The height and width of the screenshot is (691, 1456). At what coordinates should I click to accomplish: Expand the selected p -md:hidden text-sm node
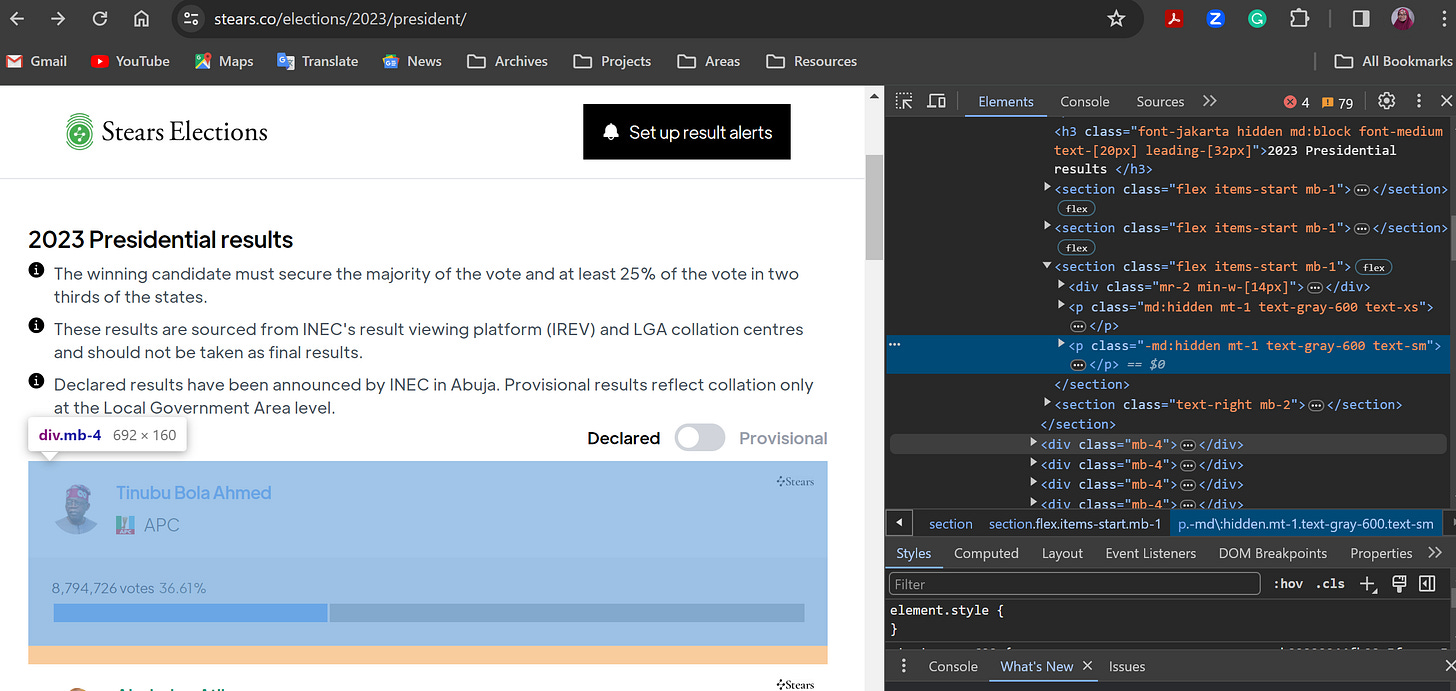click(x=1062, y=345)
